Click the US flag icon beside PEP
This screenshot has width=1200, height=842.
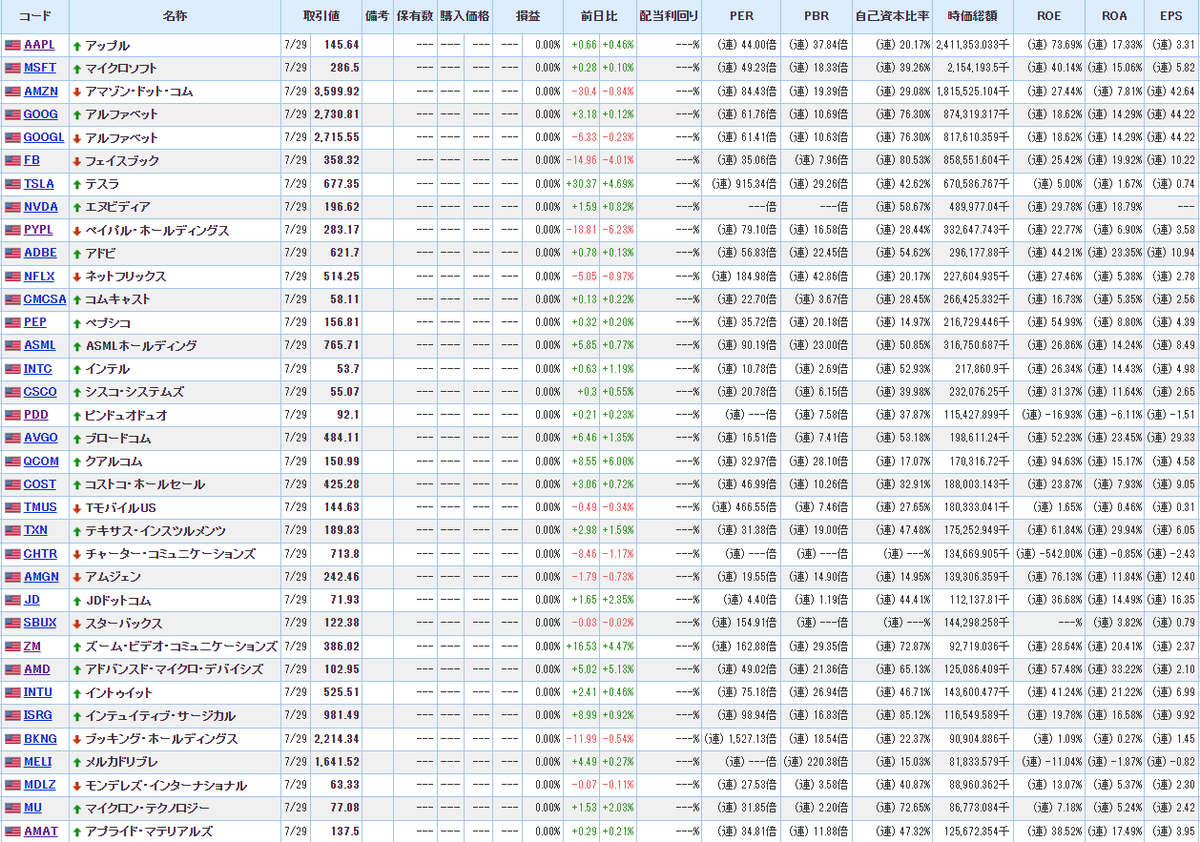click(12, 322)
